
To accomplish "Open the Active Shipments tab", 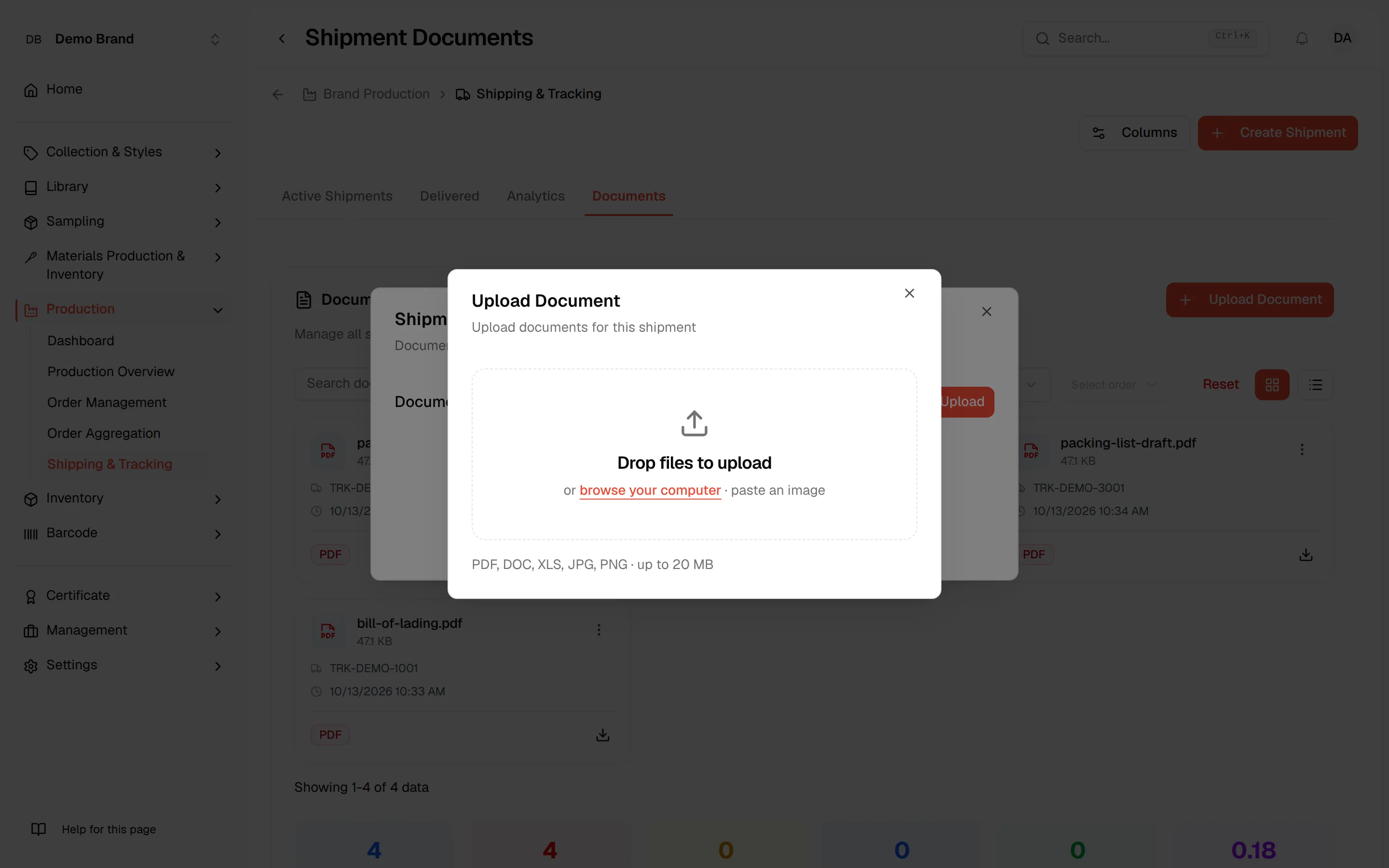I will click(x=337, y=196).
